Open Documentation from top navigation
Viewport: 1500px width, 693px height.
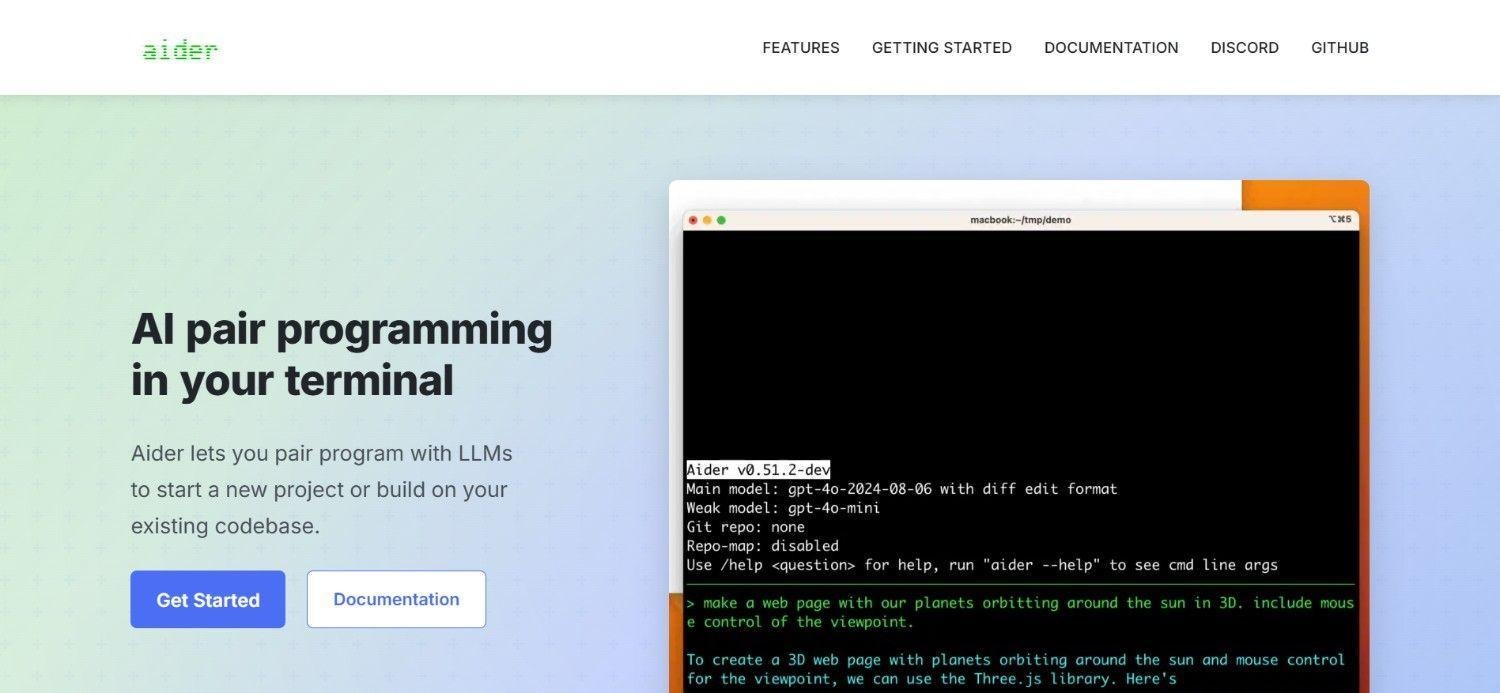tap(1111, 48)
